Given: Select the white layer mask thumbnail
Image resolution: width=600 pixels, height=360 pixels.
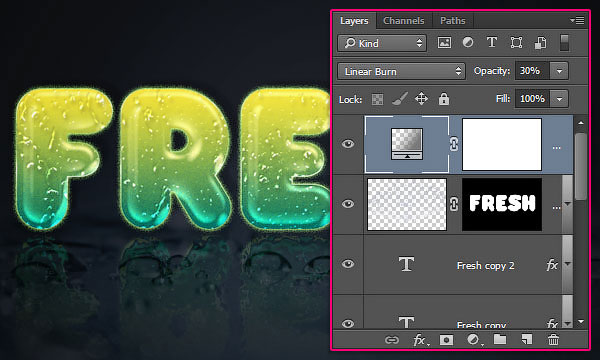Looking at the screenshot, I should (502, 144).
